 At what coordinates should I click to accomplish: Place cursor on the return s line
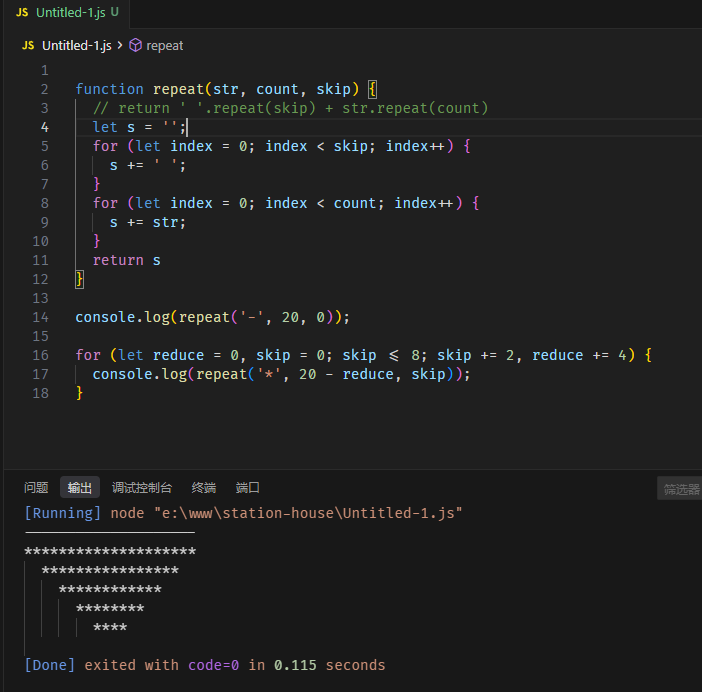point(126,261)
